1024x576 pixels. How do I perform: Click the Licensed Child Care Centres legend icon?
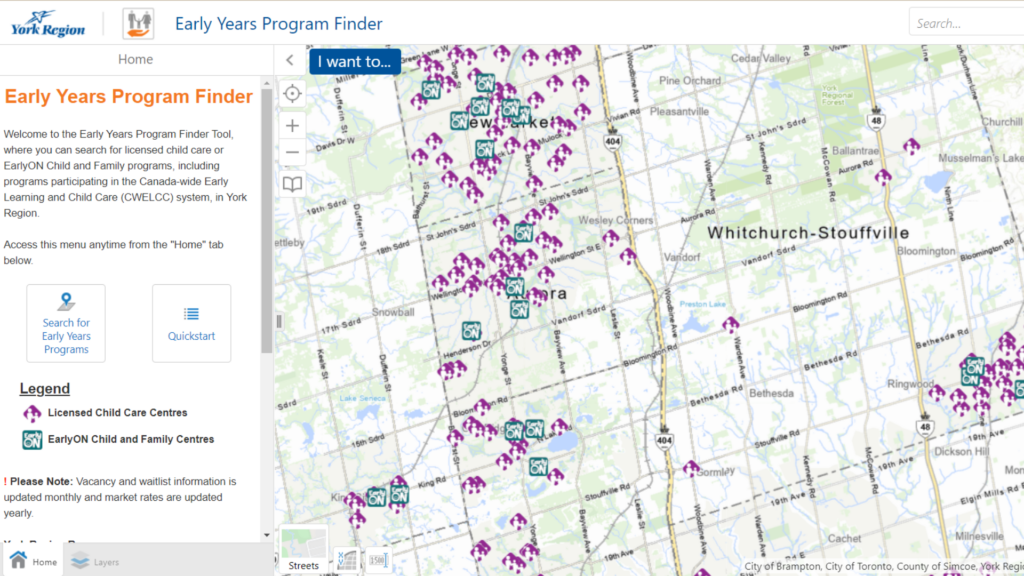pyautogui.click(x=31, y=412)
